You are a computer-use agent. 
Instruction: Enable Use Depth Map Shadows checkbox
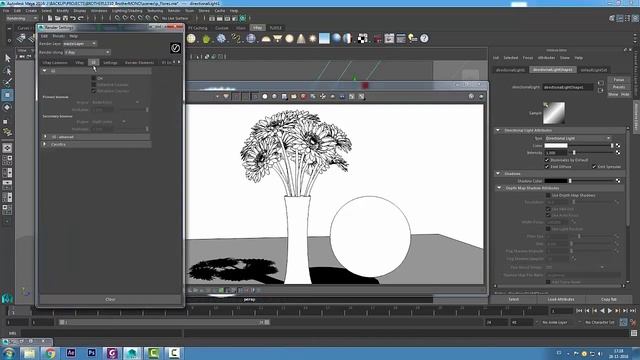pos(548,196)
